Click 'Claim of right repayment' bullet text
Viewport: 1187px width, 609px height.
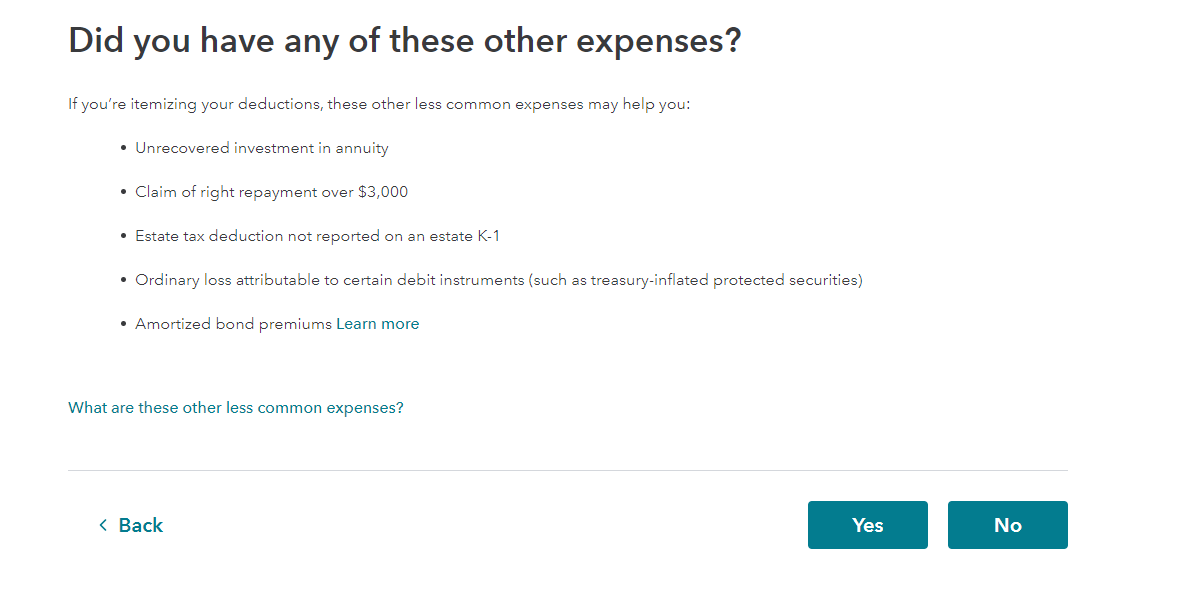tap(230, 192)
